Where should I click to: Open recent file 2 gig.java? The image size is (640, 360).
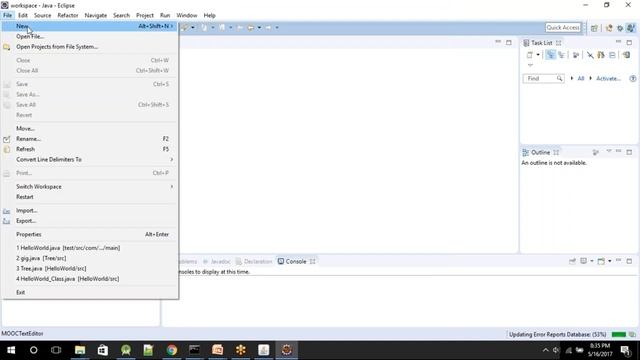coord(90,258)
